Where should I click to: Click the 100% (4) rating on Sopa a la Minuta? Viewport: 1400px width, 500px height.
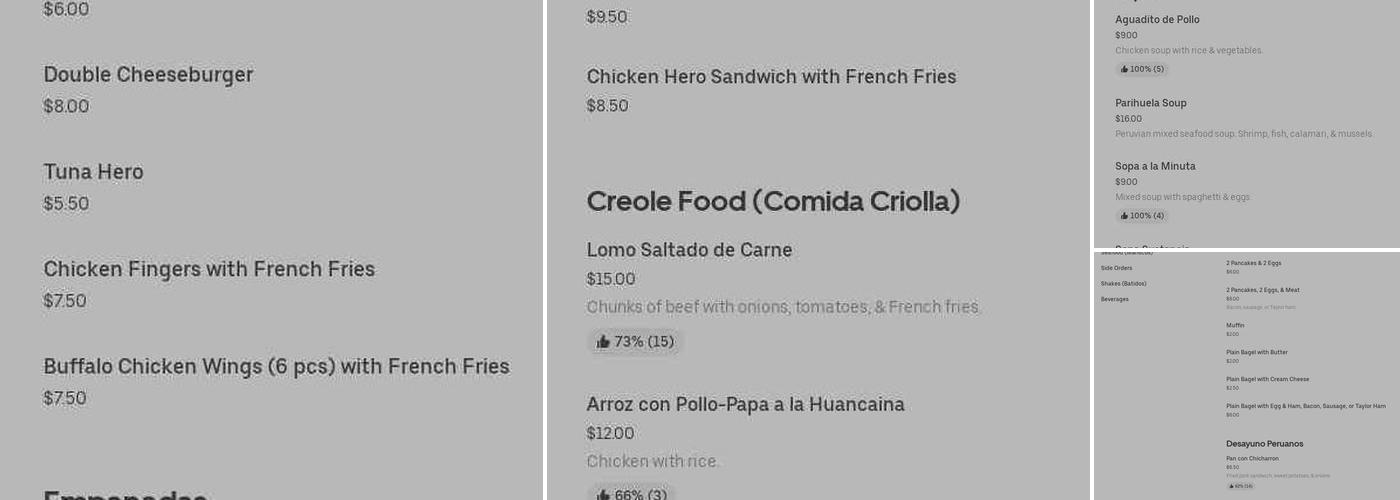pos(1142,215)
